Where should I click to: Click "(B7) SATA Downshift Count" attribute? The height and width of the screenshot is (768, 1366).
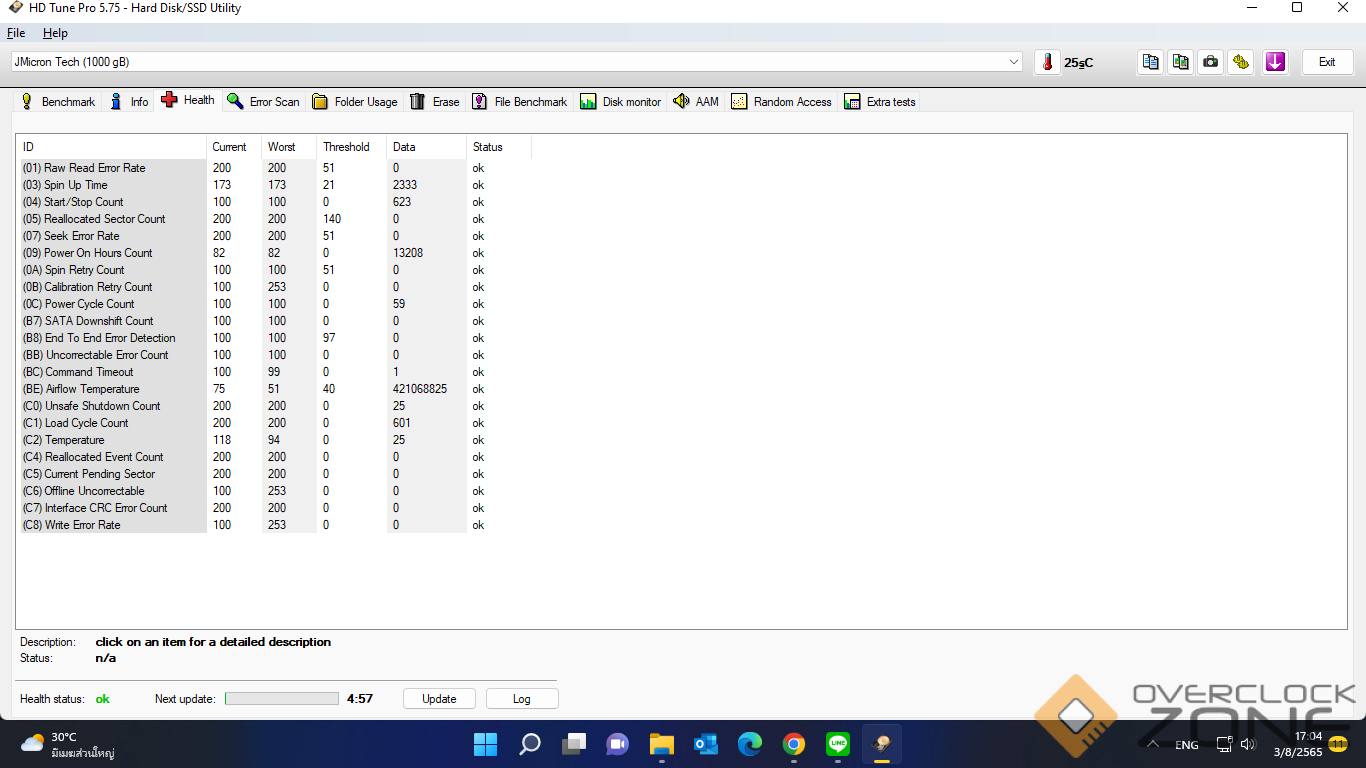pyautogui.click(x=275, y=321)
